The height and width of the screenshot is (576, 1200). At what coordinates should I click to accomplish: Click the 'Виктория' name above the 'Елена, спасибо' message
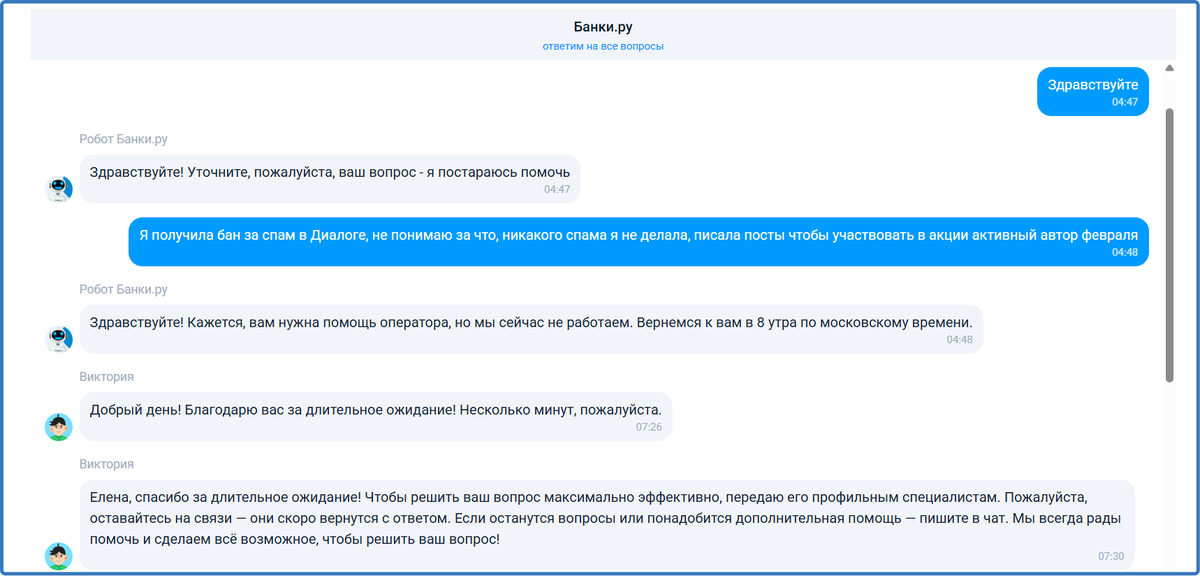point(107,465)
